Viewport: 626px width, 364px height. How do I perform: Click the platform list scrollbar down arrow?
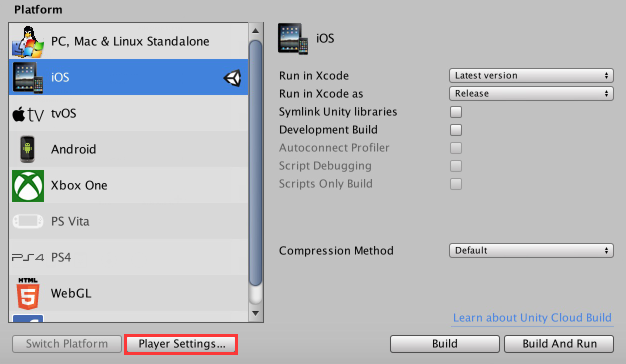point(256,313)
